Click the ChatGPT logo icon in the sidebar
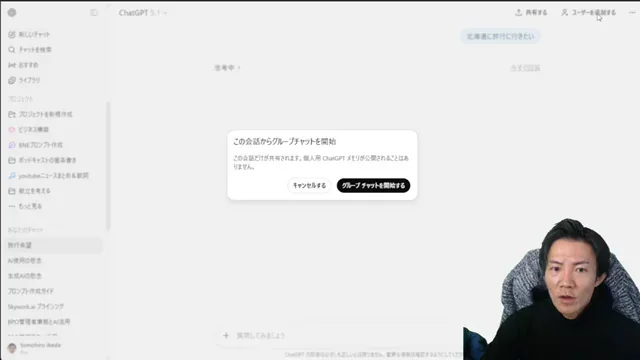Image resolution: width=640 pixels, height=360 pixels. [12, 13]
